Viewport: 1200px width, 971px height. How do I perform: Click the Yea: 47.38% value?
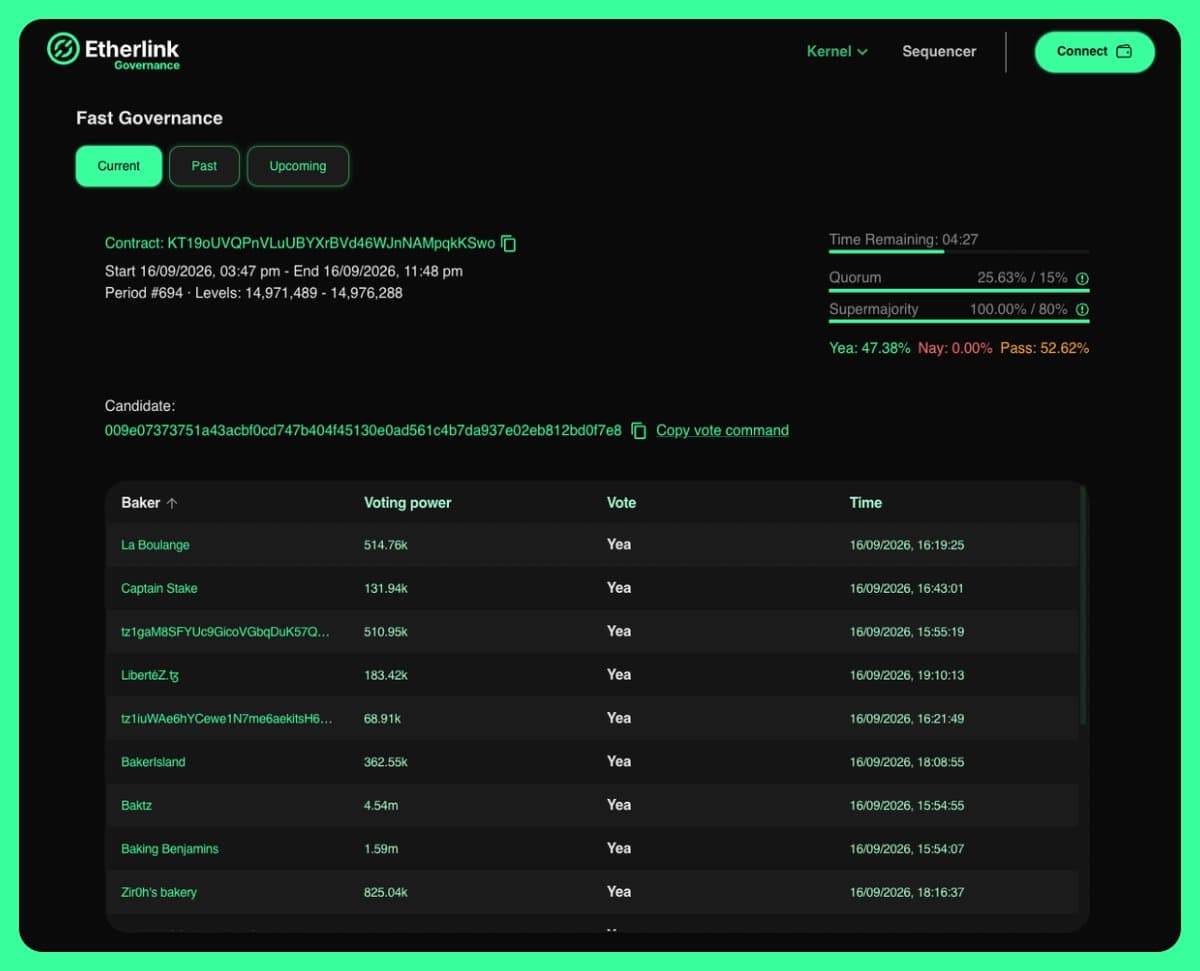869,348
